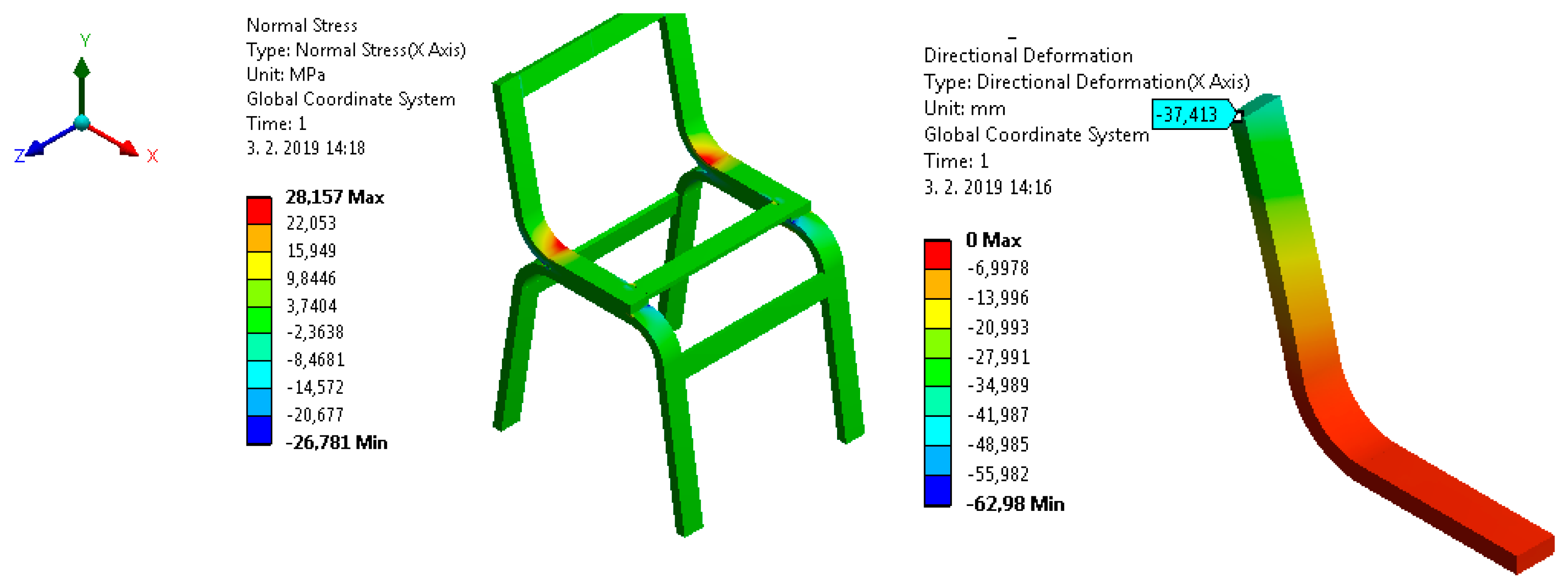Viewport: 1568px width, 588px height.
Task: Click red swatch of stress legend
Action: point(259,211)
